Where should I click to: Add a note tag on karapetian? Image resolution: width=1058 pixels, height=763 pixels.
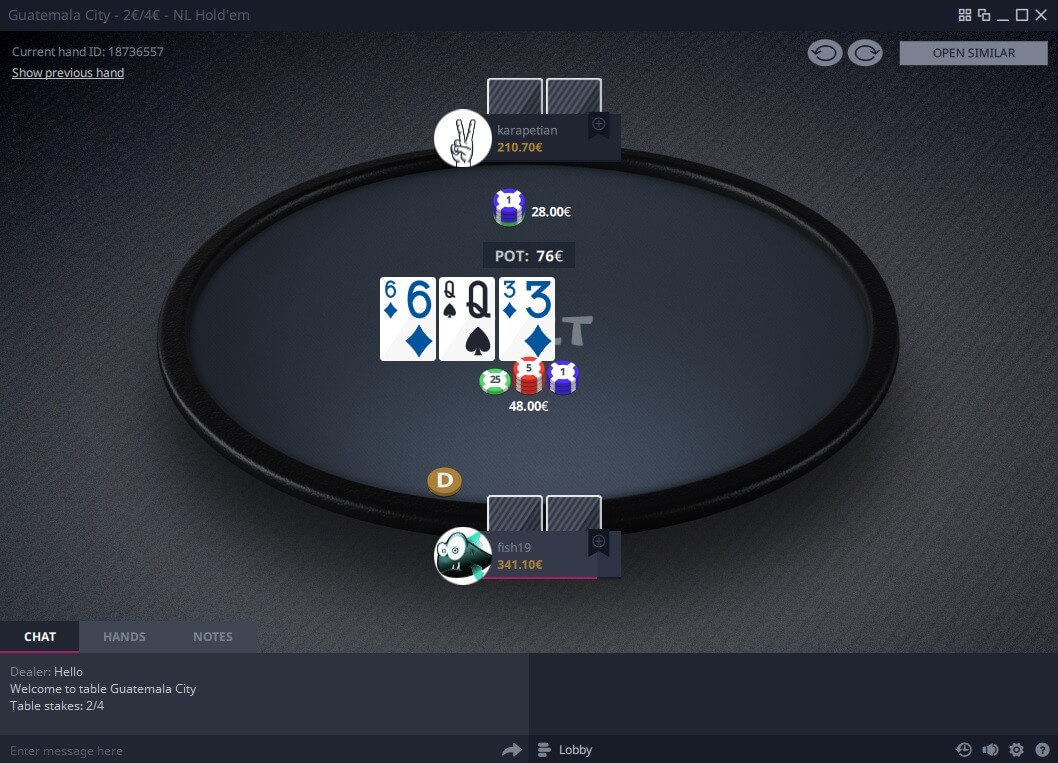click(598, 125)
